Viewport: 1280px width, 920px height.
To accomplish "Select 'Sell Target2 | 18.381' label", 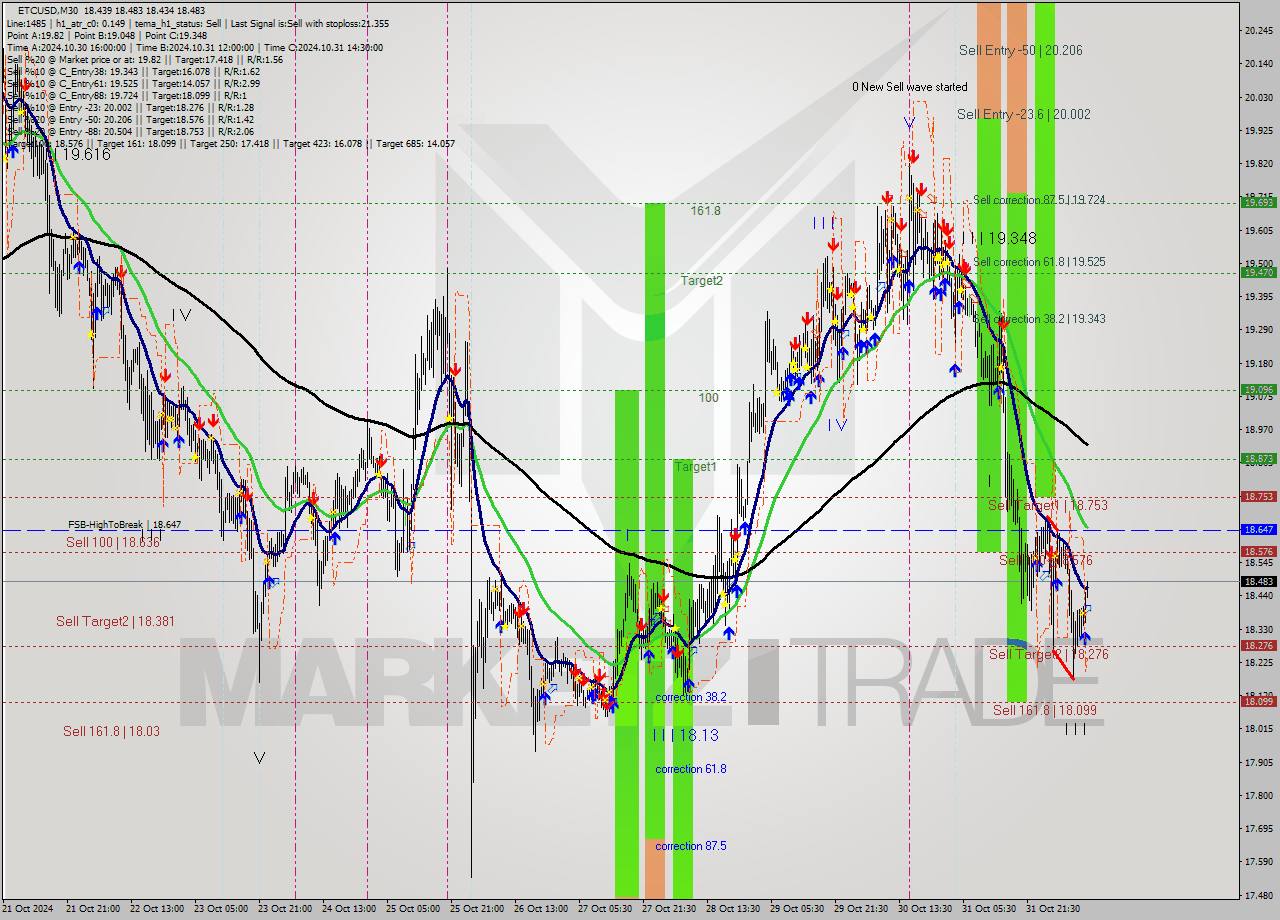I will (115, 621).
